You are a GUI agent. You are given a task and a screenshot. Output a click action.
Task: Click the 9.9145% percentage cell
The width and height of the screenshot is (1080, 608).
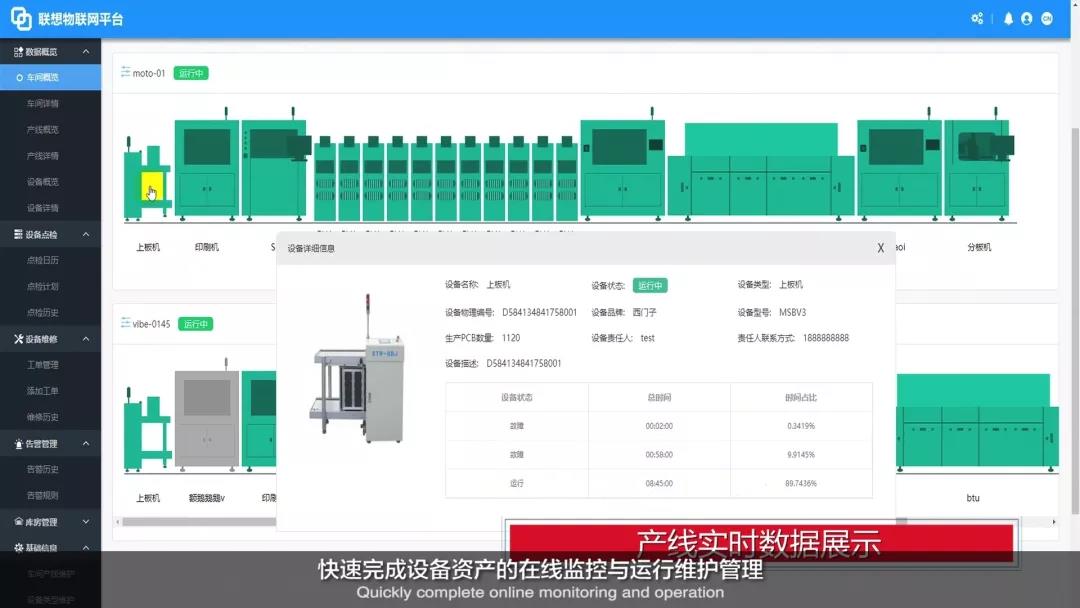(x=801, y=455)
